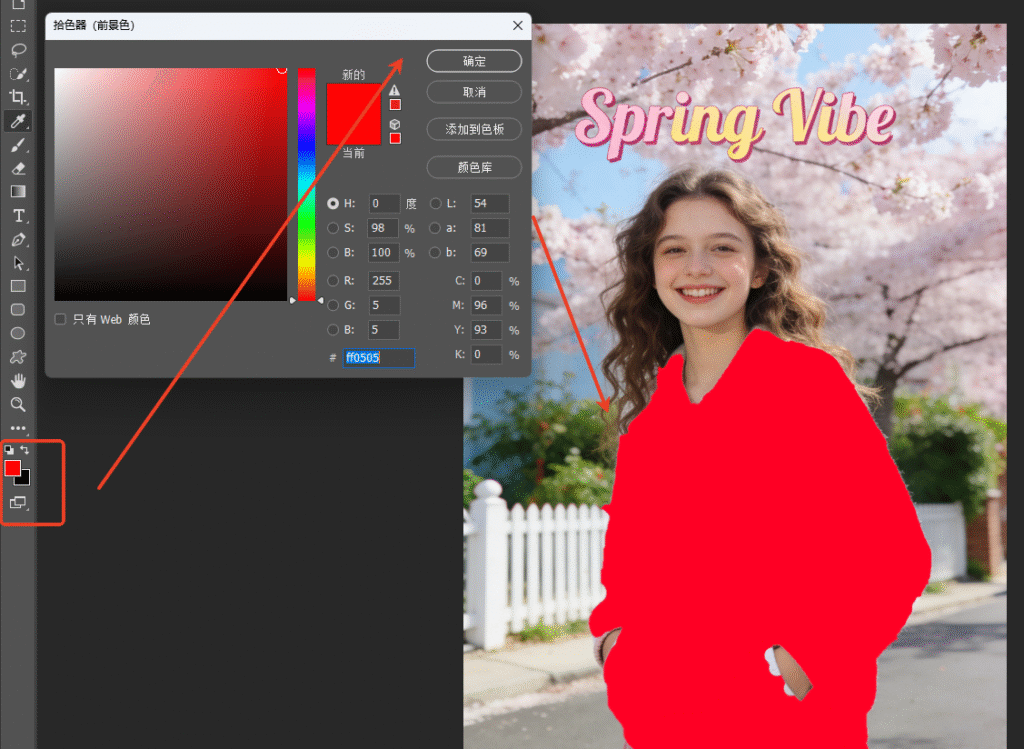This screenshot has height=749, width=1024.
Task: Select the Gradient tool
Action: [x=18, y=192]
